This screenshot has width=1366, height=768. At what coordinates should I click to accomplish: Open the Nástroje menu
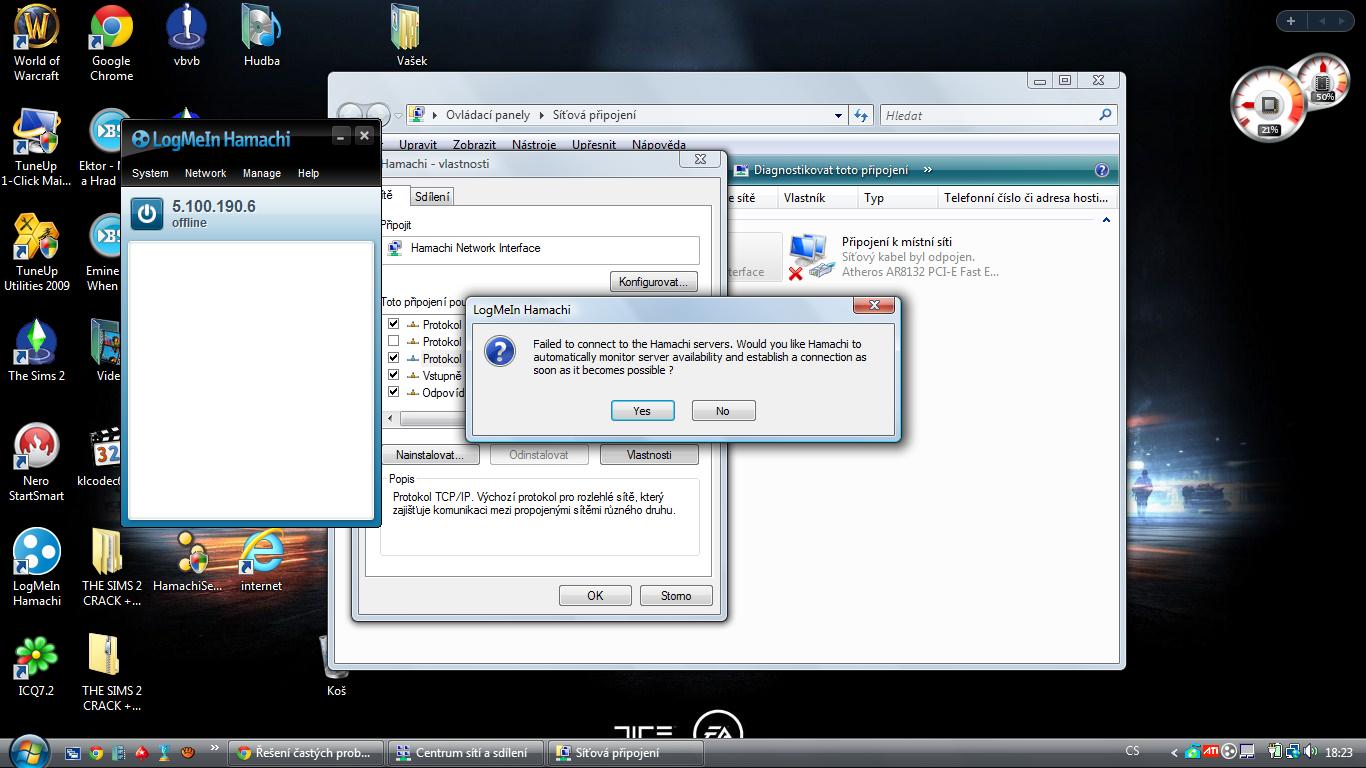534,145
